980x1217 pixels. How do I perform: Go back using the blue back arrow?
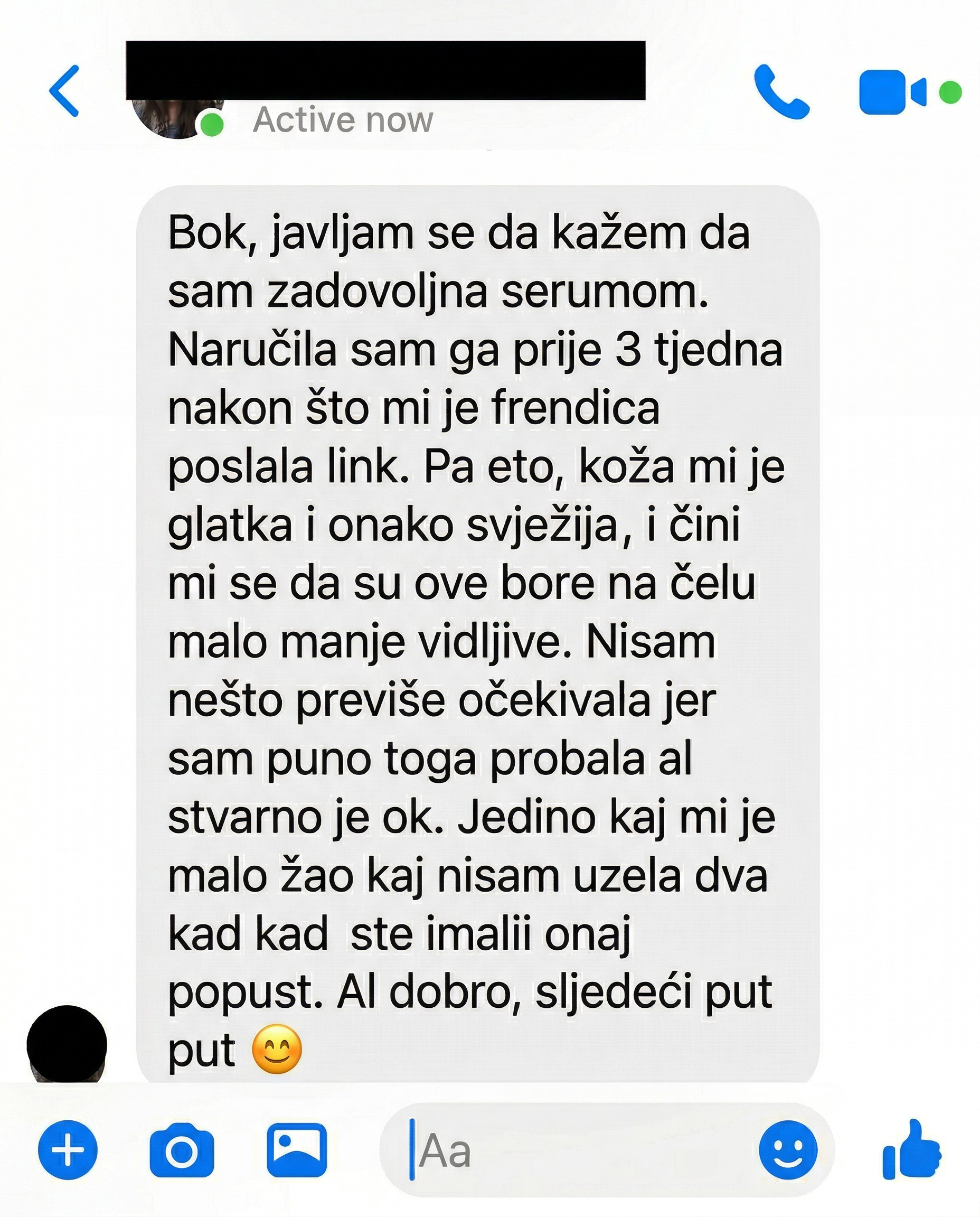[x=64, y=91]
